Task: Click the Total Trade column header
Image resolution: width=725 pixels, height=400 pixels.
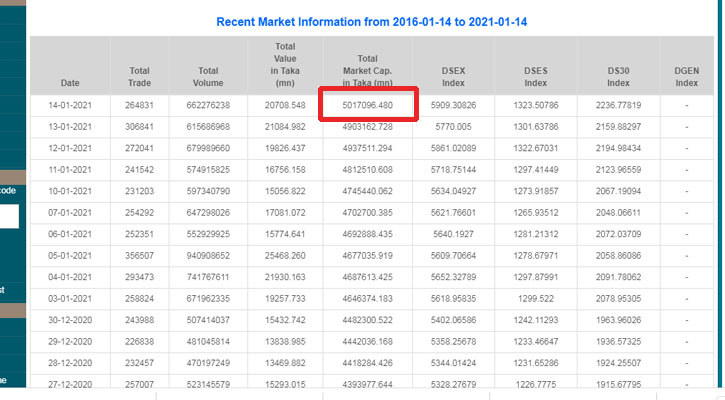Action: [x=139, y=76]
